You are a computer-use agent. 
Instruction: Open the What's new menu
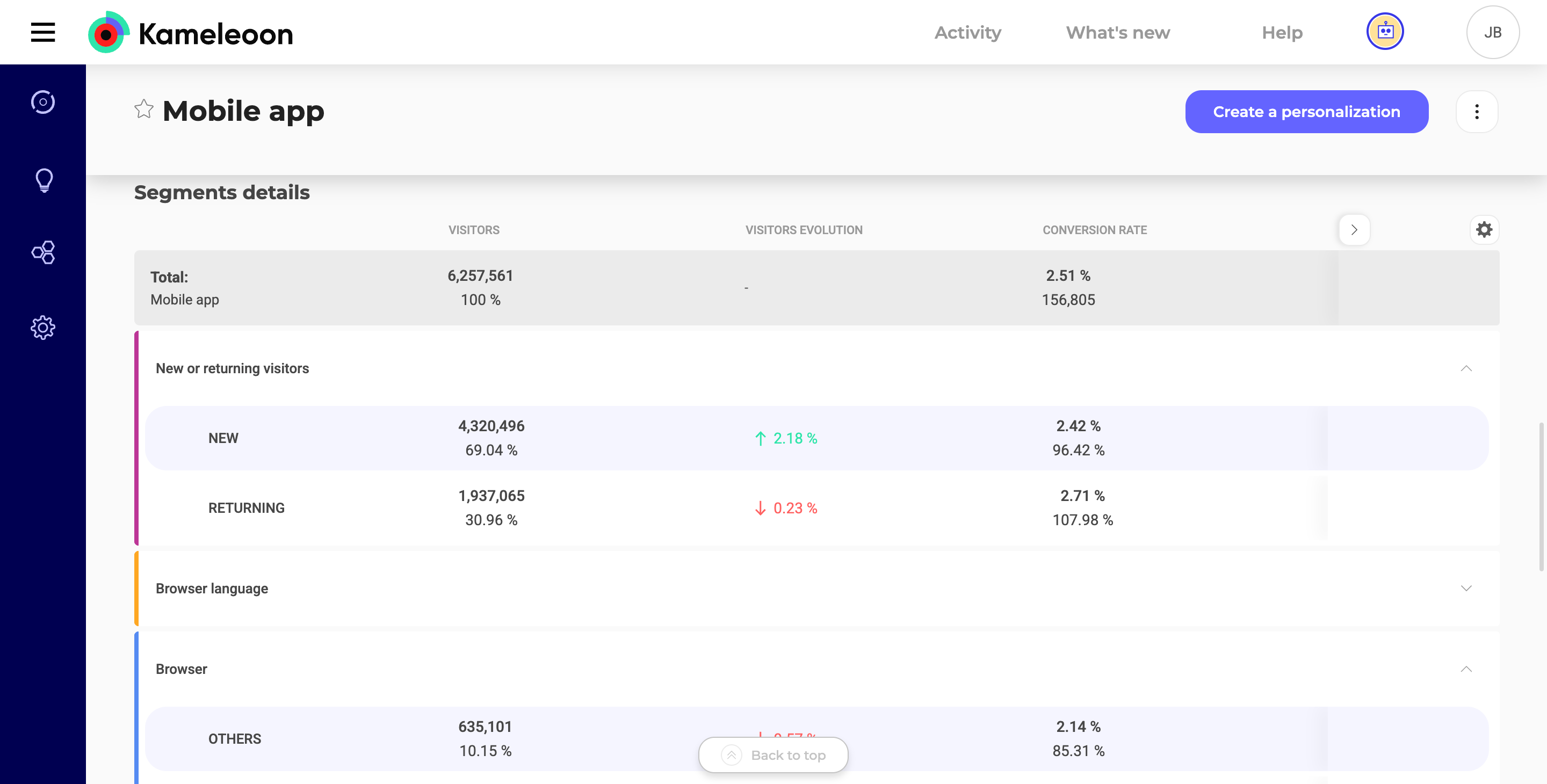[1118, 32]
